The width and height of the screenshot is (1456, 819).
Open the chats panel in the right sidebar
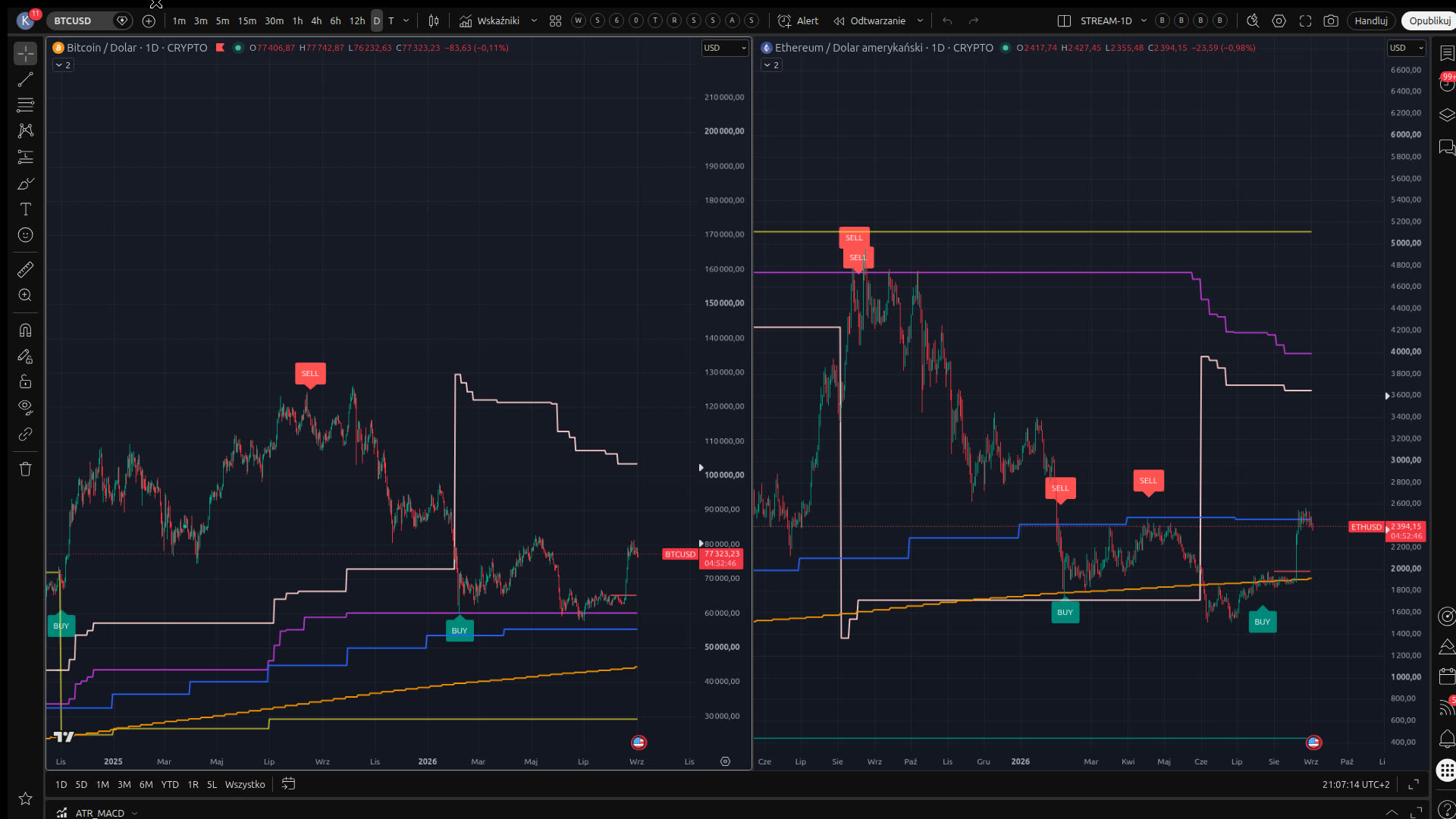(1447, 146)
